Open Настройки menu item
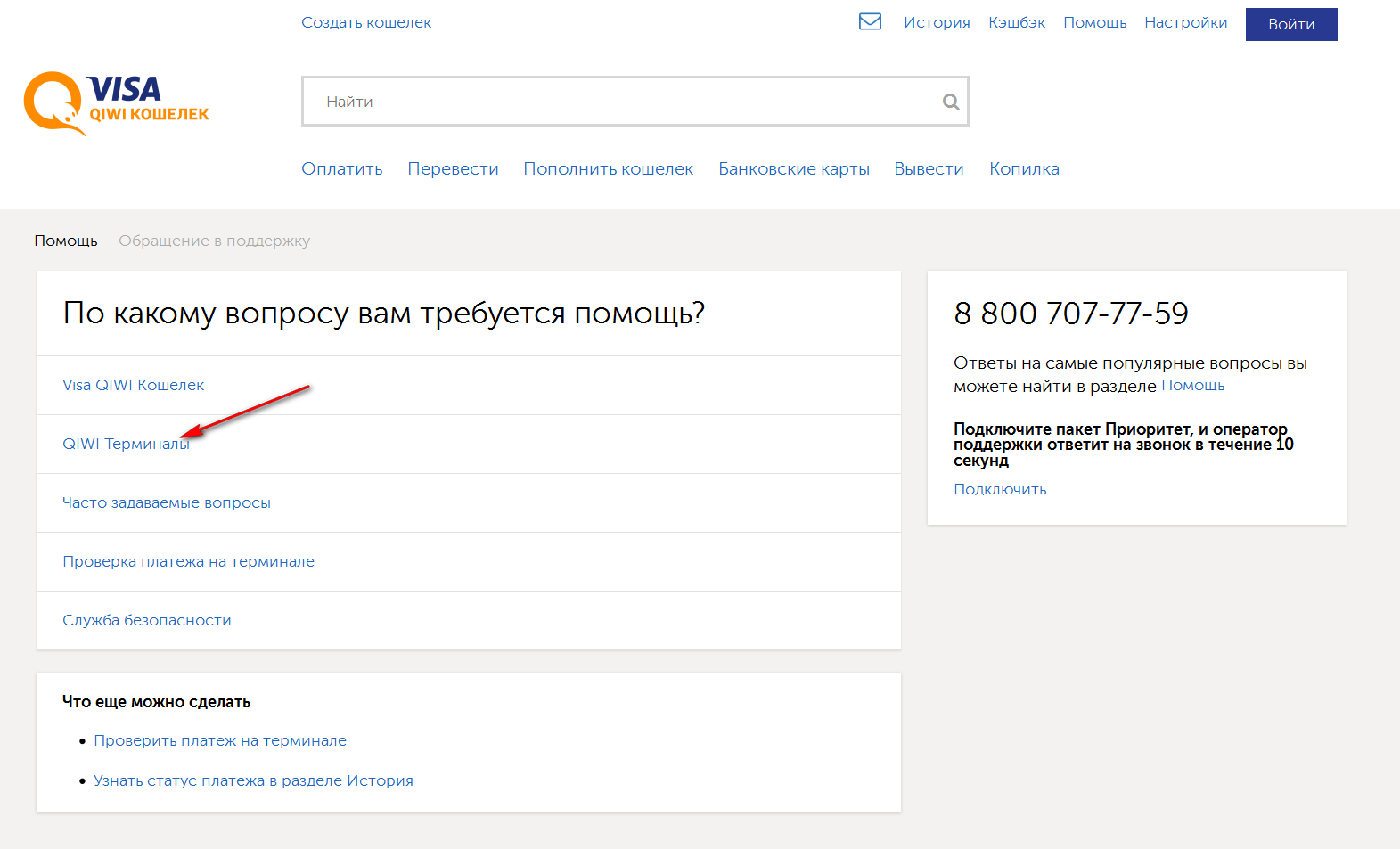 pyautogui.click(x=1185, y=22)
